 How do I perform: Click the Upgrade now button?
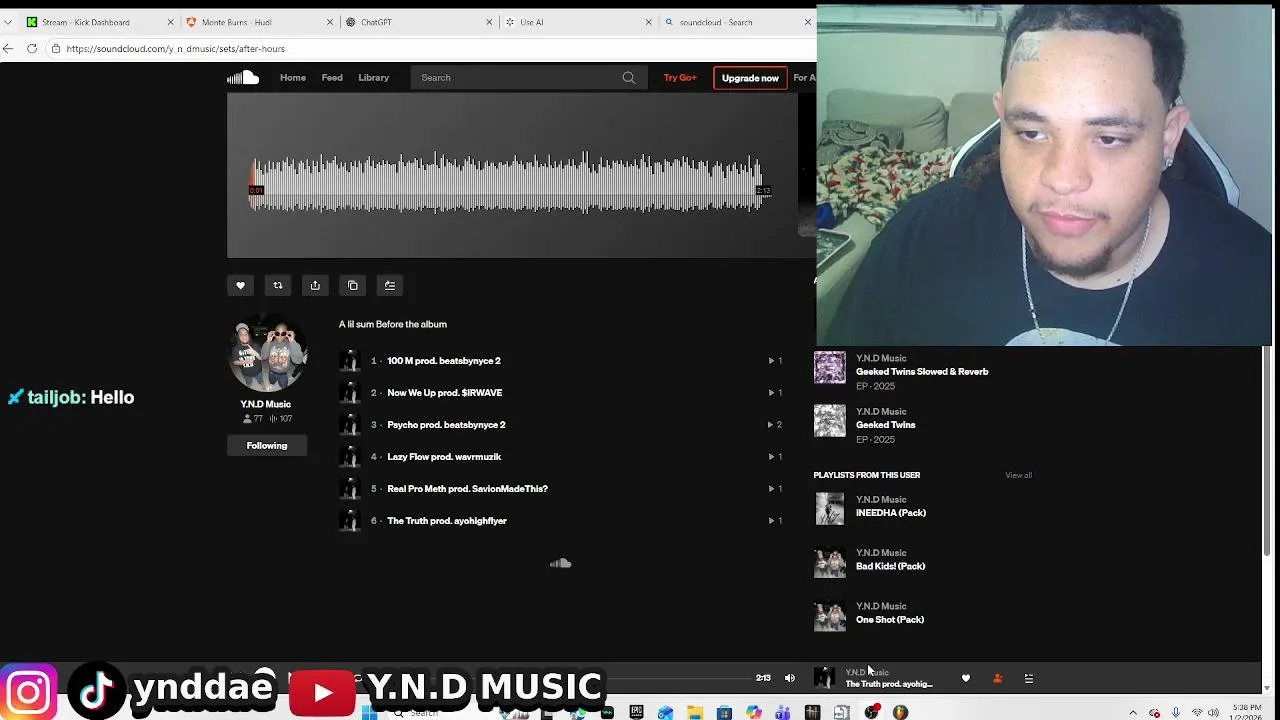[750, 78]
